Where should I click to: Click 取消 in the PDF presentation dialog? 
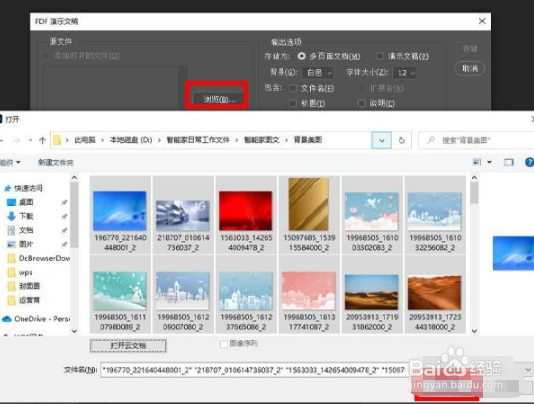click(470, 68)
